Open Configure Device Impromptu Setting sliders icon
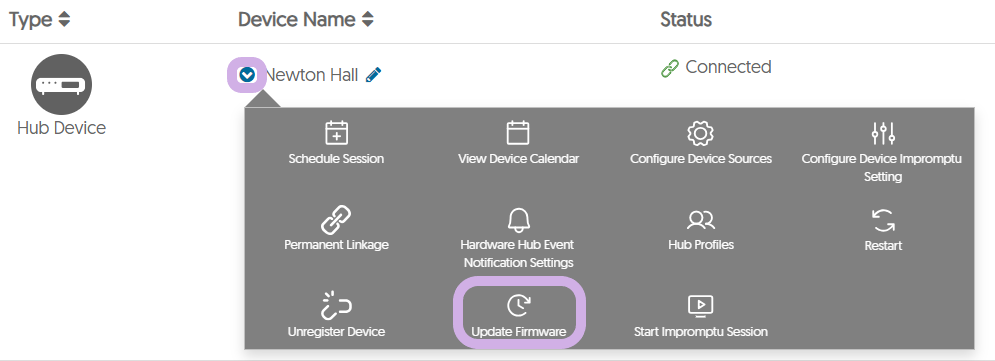Viewport: 995px width, 361px height. (x=883, y=133)
